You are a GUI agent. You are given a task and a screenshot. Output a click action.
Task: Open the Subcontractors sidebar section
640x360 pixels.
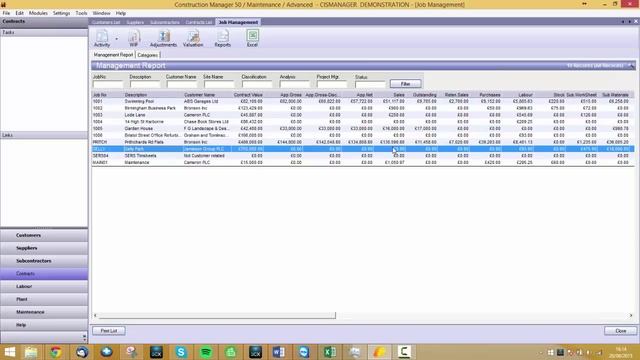pyautogui.click(x=44, y=260)
